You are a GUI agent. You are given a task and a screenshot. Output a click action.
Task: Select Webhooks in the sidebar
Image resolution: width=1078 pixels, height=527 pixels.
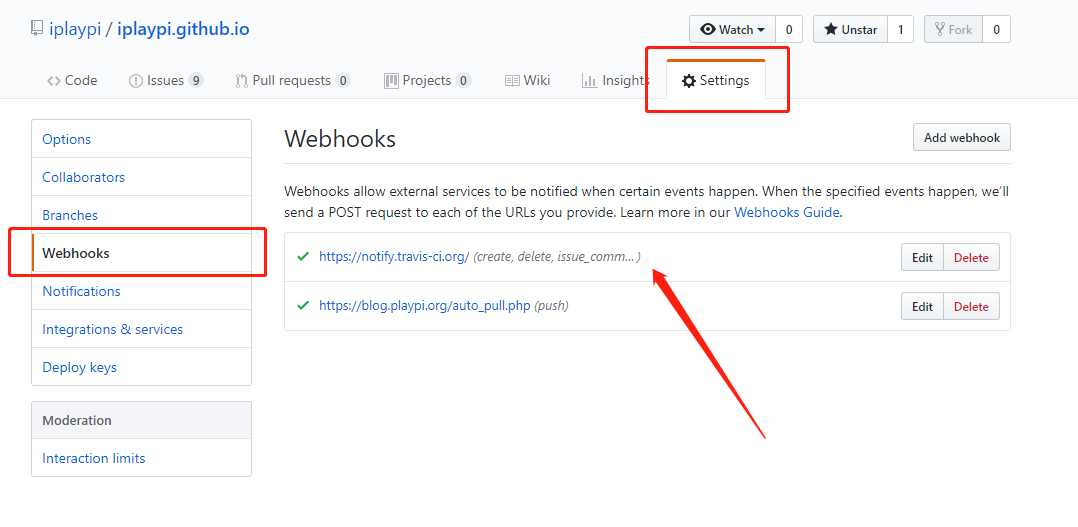click(142, 253)
